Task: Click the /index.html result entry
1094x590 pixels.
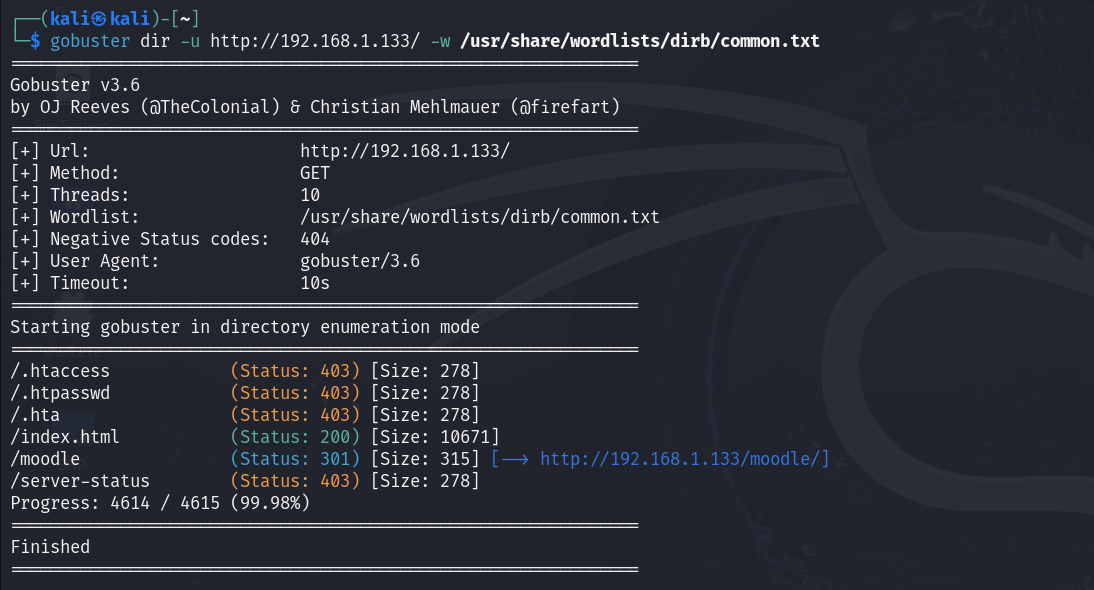Action: [x=65, y=437]
